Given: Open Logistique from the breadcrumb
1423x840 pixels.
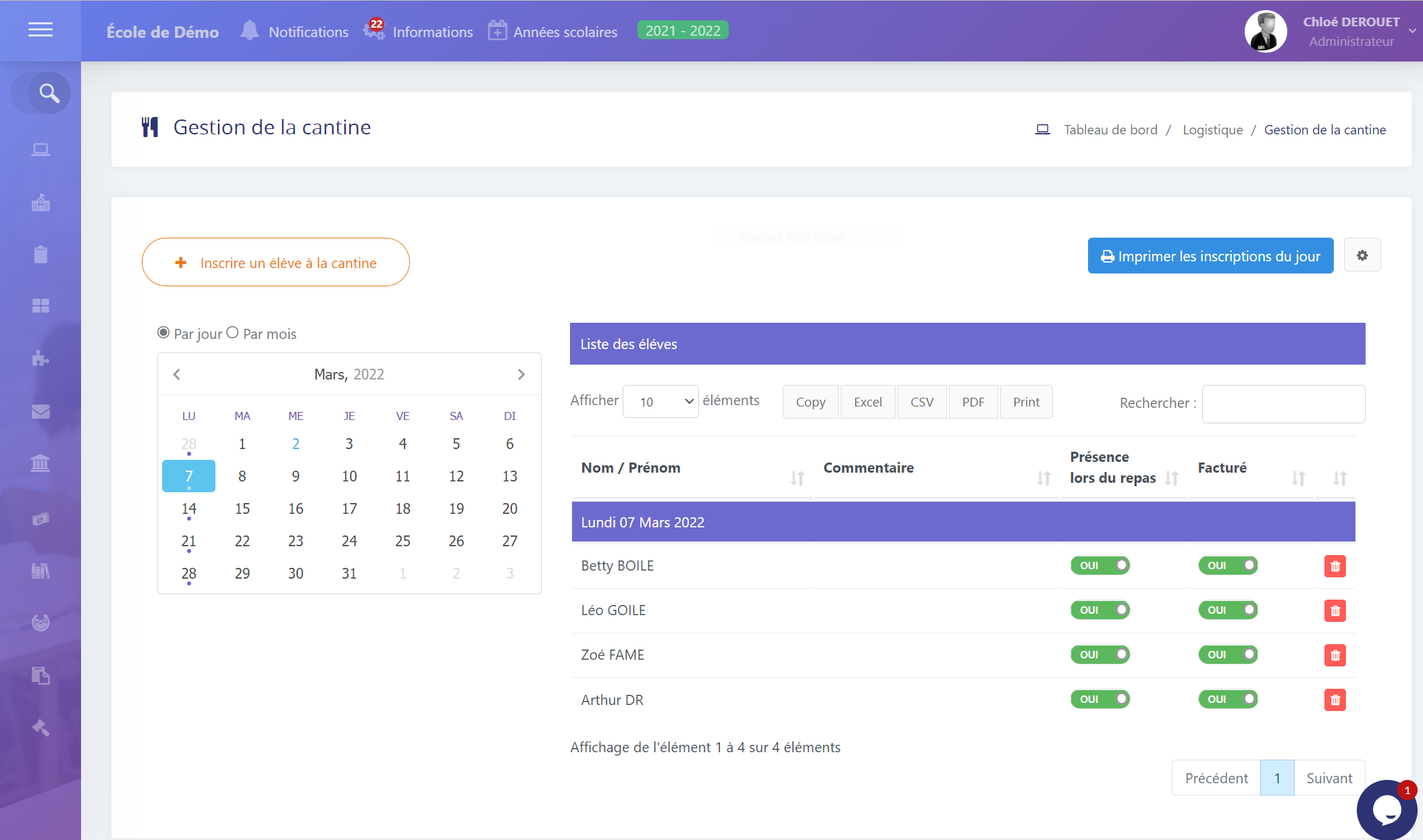Looking at the screenshot, I should (1212, 129).
